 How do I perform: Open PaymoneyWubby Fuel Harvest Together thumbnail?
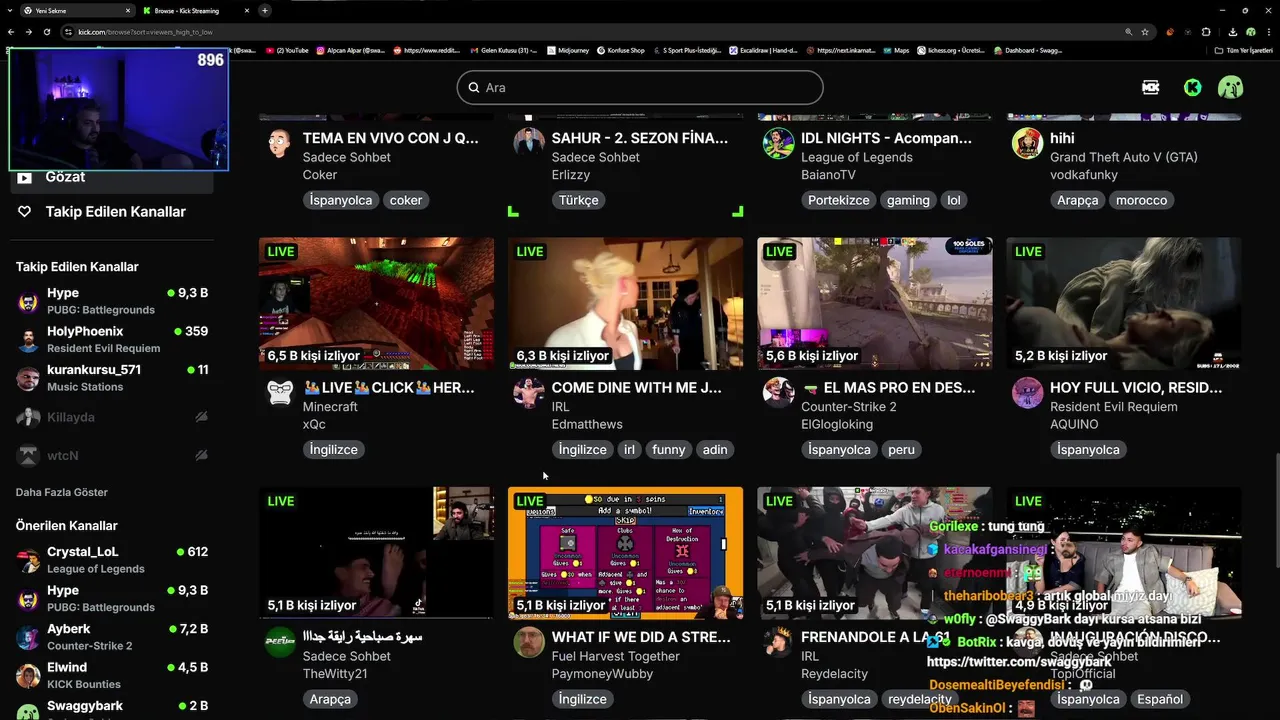point(625,553)
